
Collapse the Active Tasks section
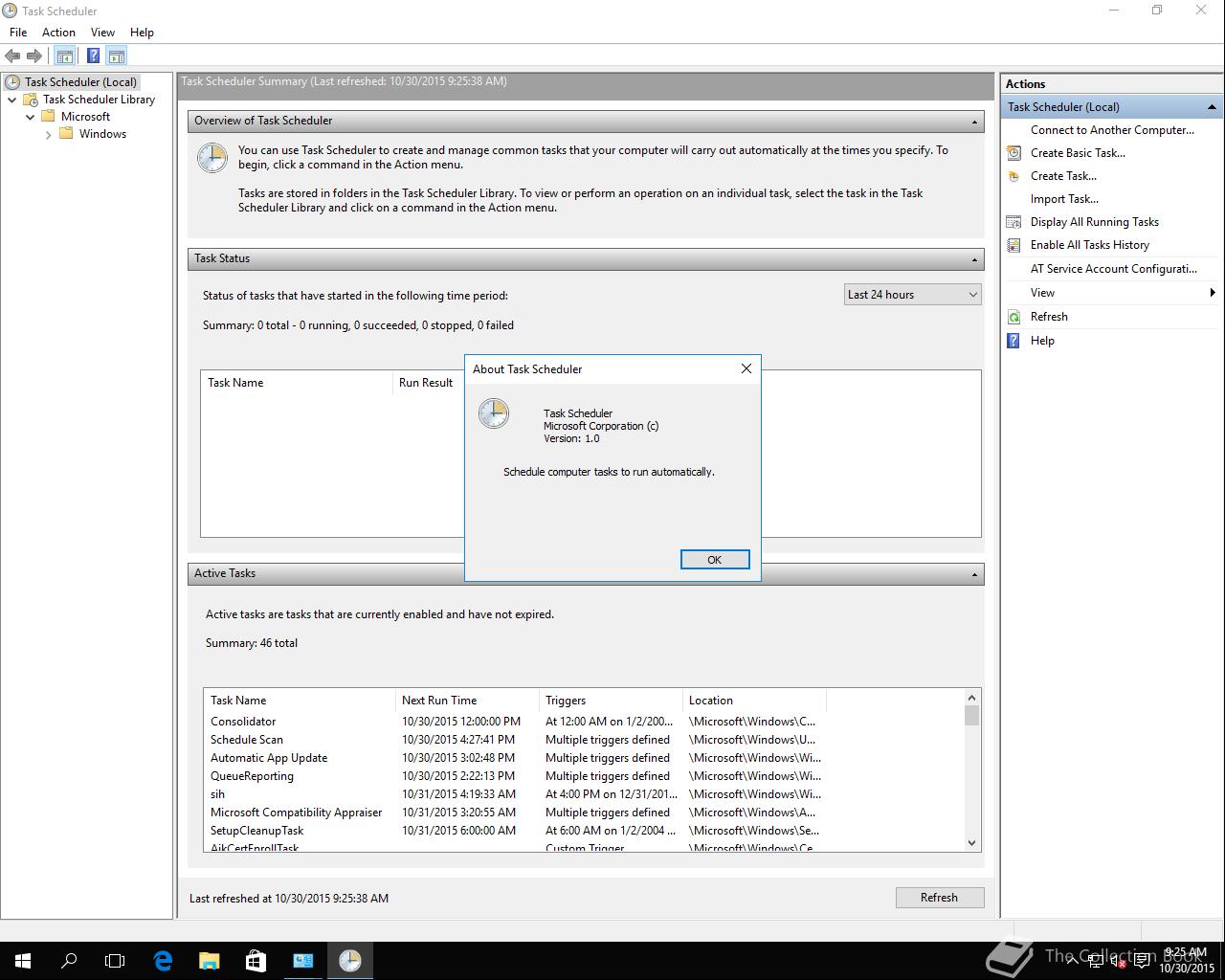coord(974,574)
